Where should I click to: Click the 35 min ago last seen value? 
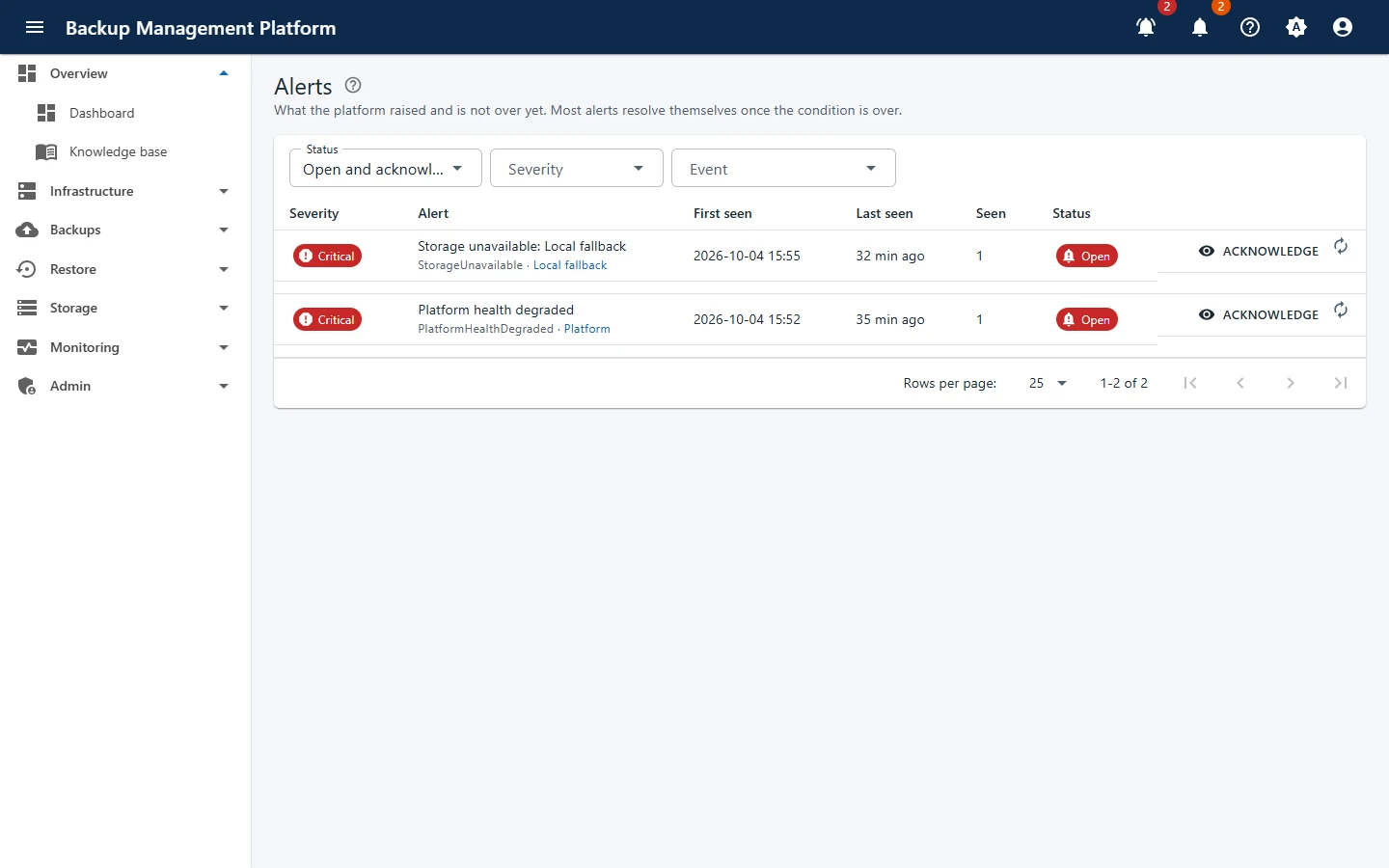[890, 319]
